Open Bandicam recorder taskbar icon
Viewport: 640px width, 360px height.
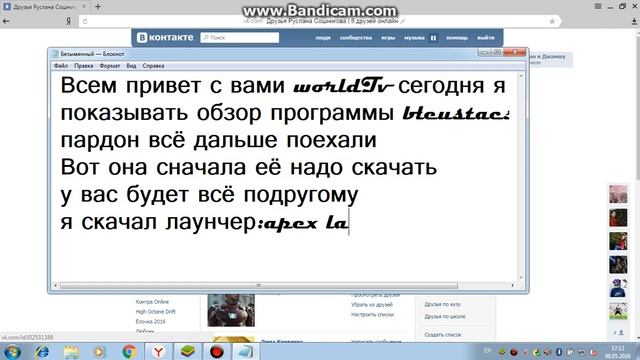click(x=217, y=351)
